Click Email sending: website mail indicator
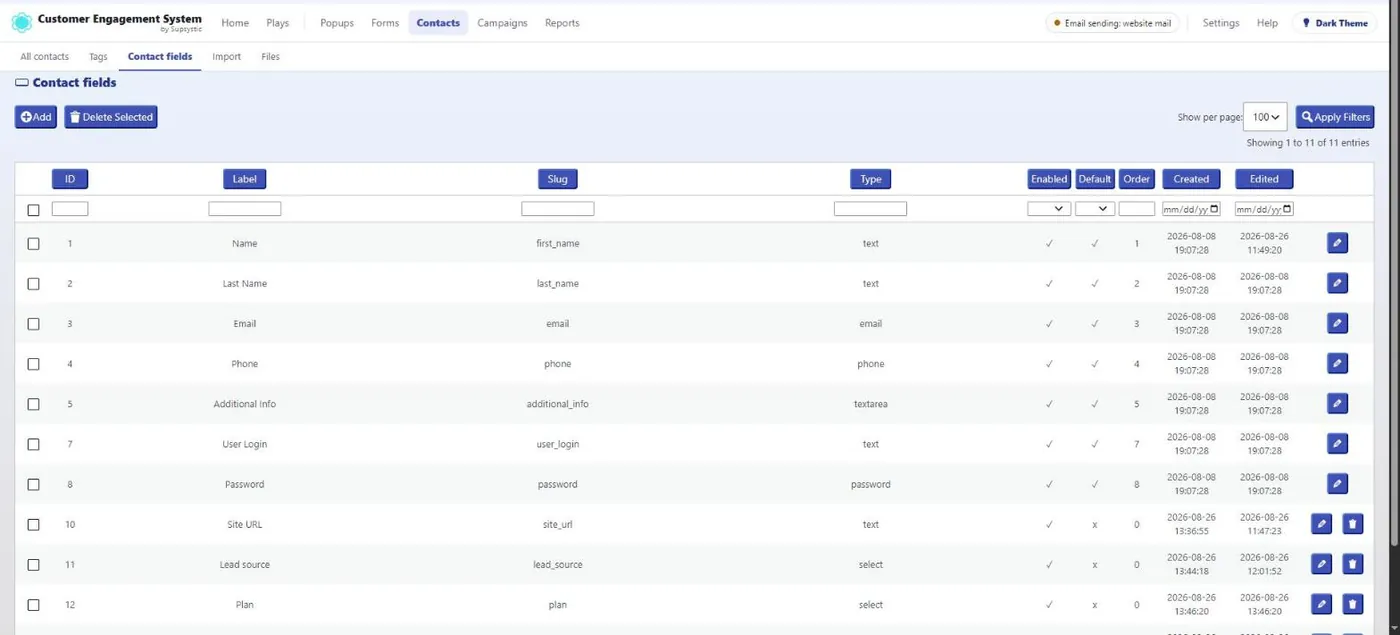Screen dimensions: 1400x635 coord(1112,23)
